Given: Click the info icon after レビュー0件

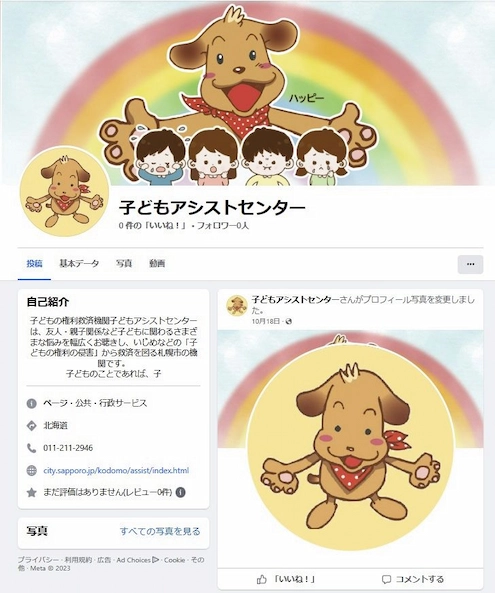Looking at the screenshot, I should click(x=181, y=492).
